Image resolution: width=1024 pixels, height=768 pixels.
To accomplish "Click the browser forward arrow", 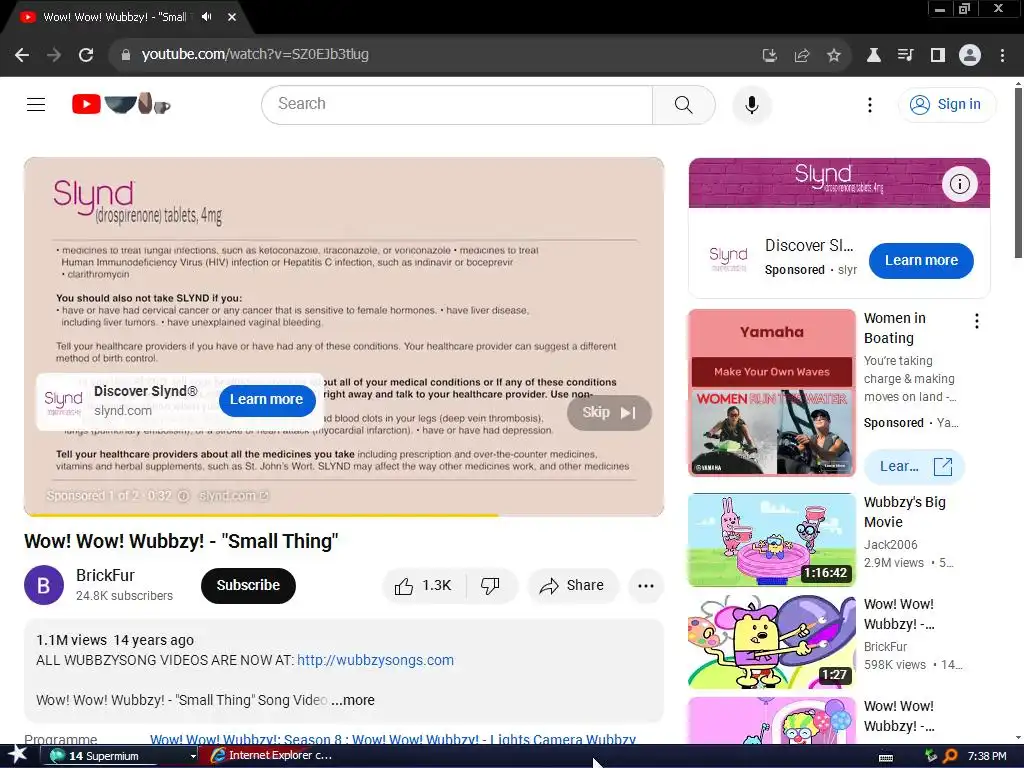I will coord(54,55).
